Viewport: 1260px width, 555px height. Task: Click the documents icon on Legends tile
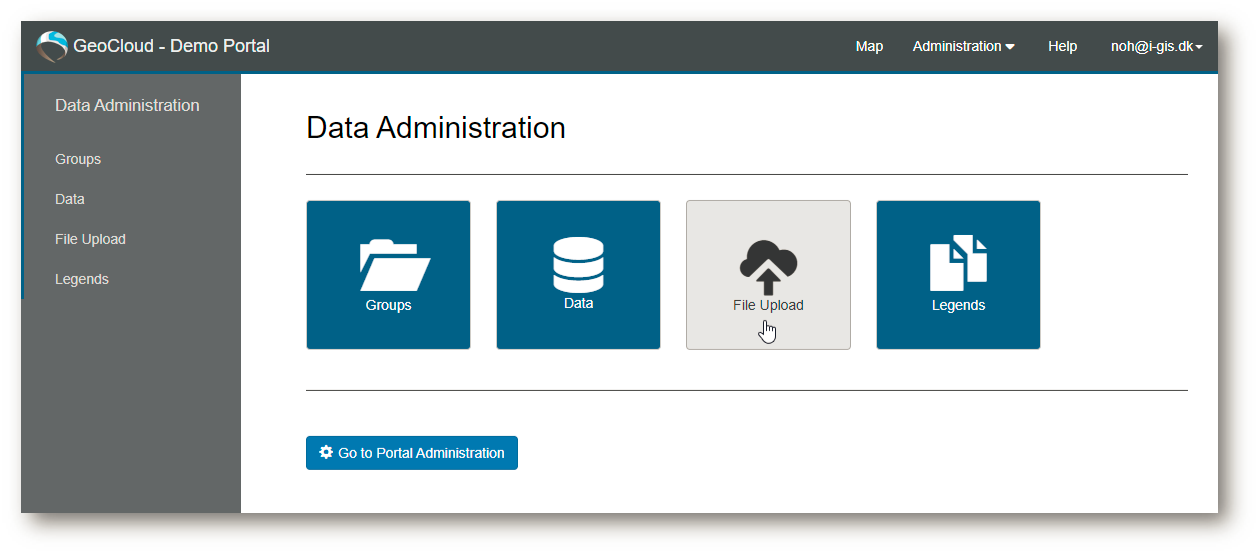(x=958, y=263)
